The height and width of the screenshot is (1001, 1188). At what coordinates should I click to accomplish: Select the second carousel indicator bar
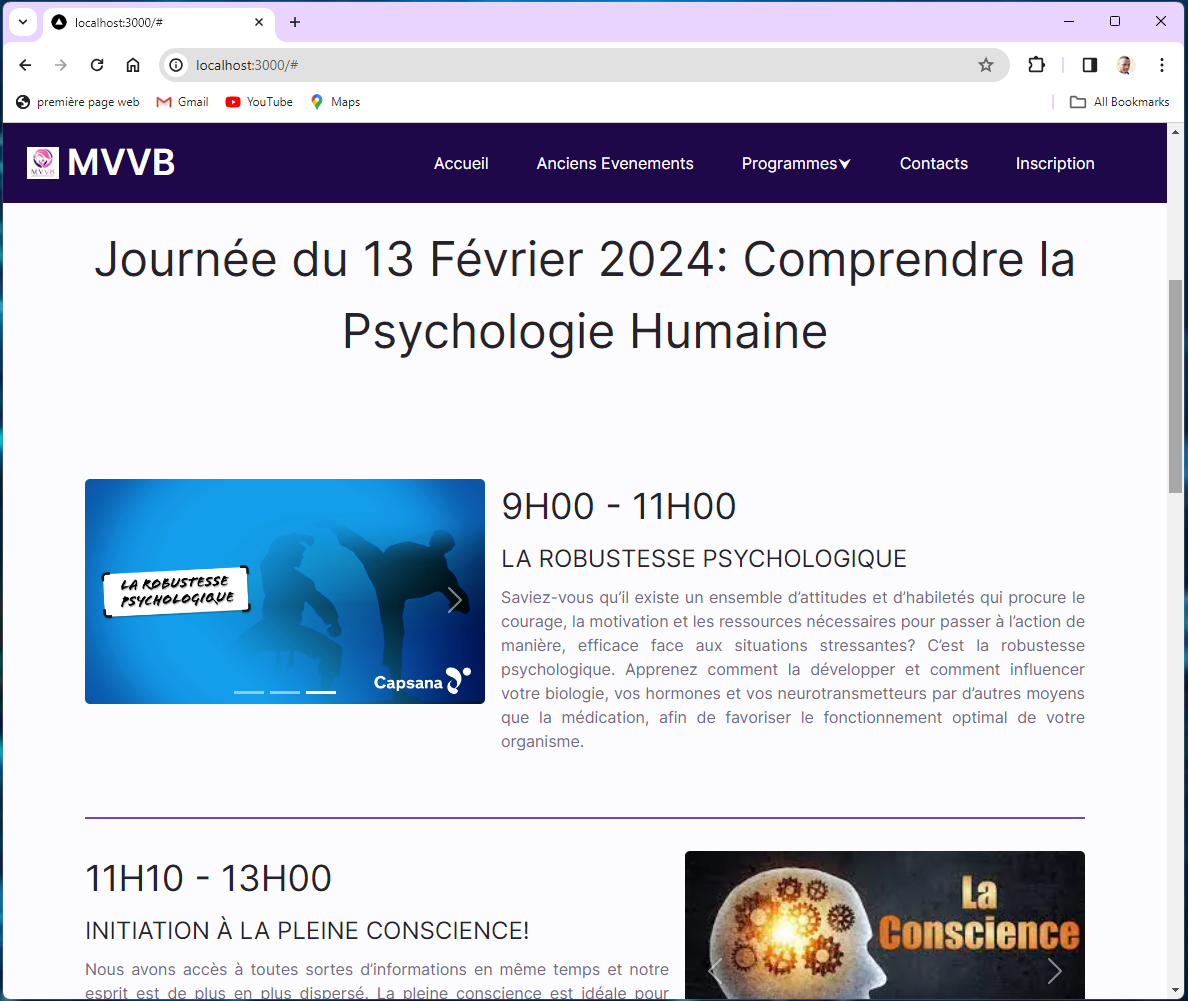tap(285, 692)
